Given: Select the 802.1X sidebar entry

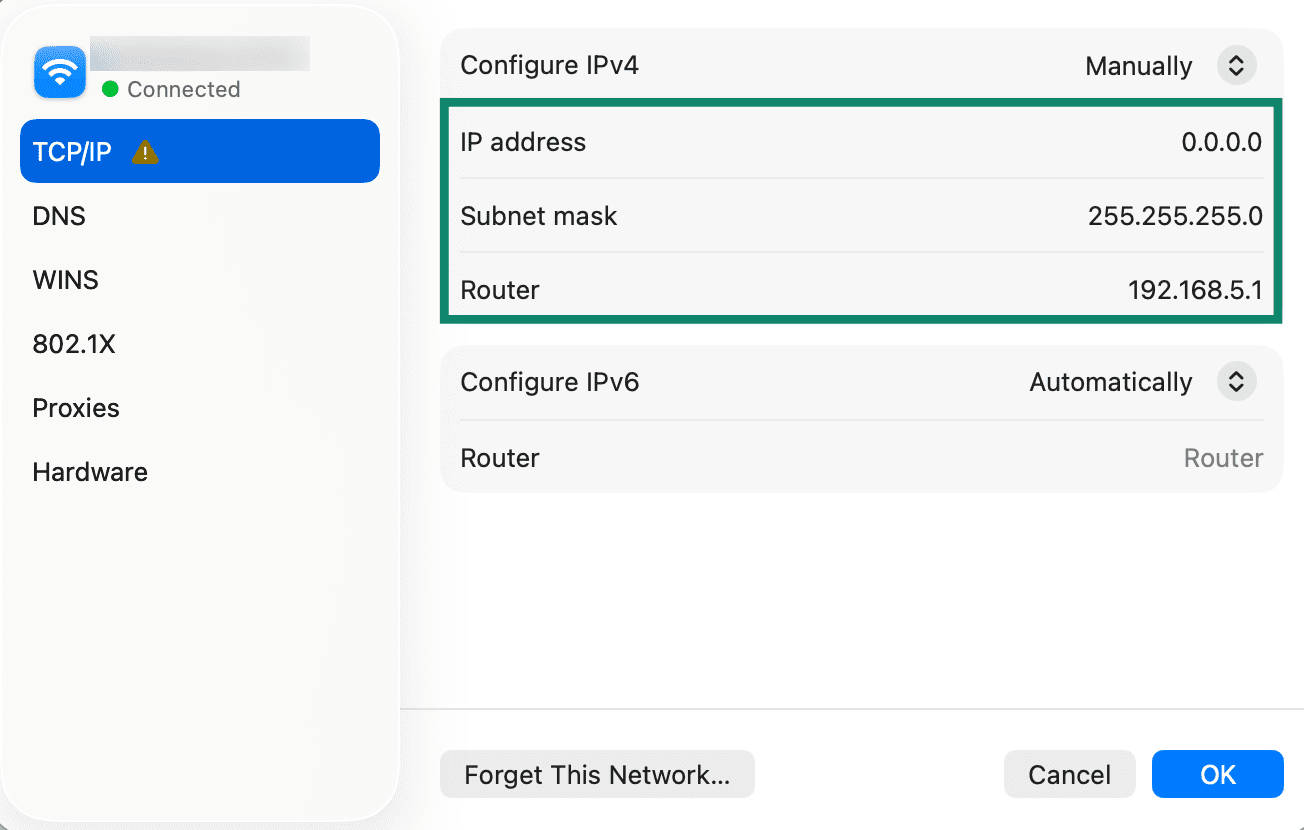Looking at the screenshot, I should tap(74, 343).
